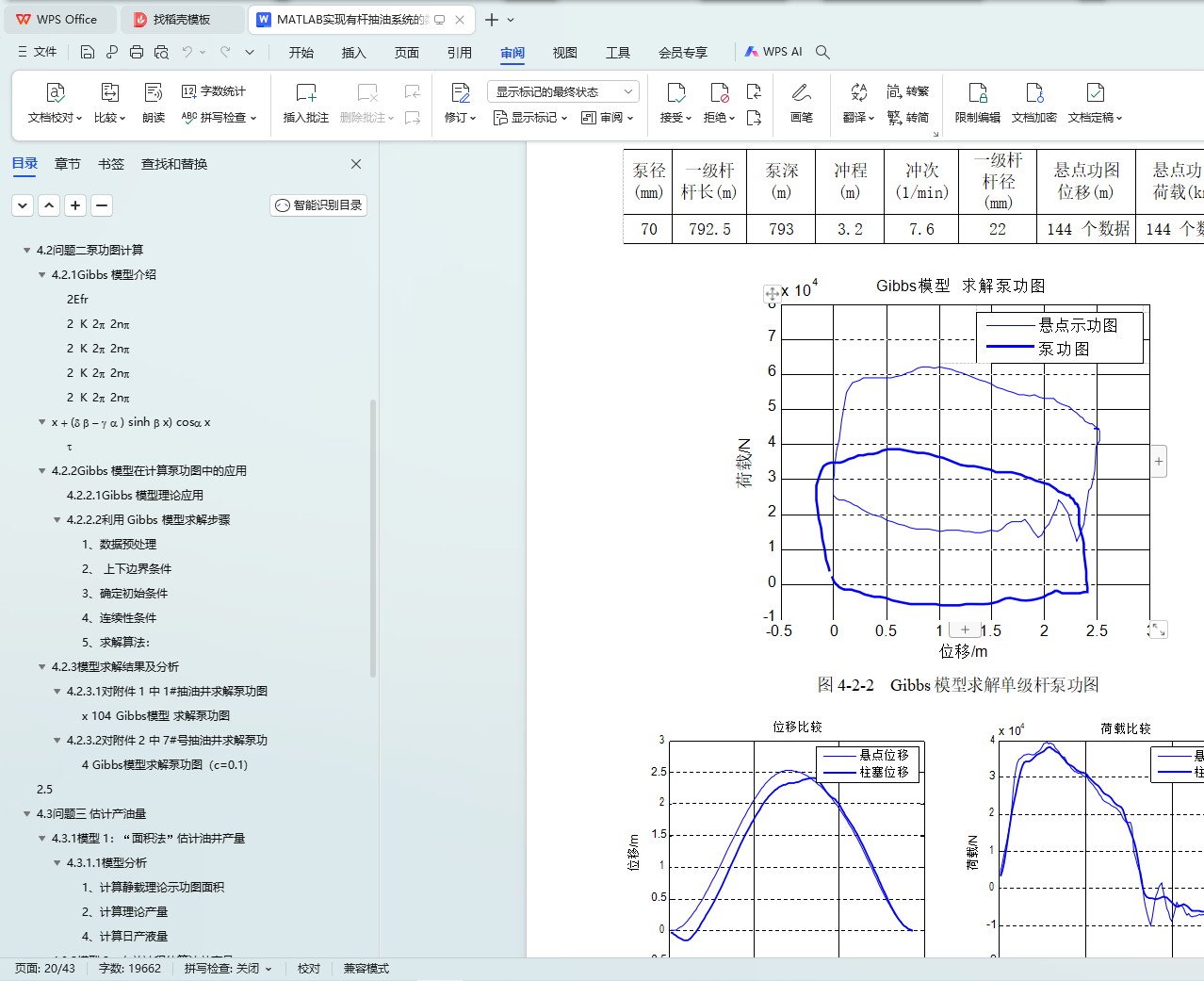Convert traditional to simplified with 转简
1204x981 pixels.
[908, 118]
